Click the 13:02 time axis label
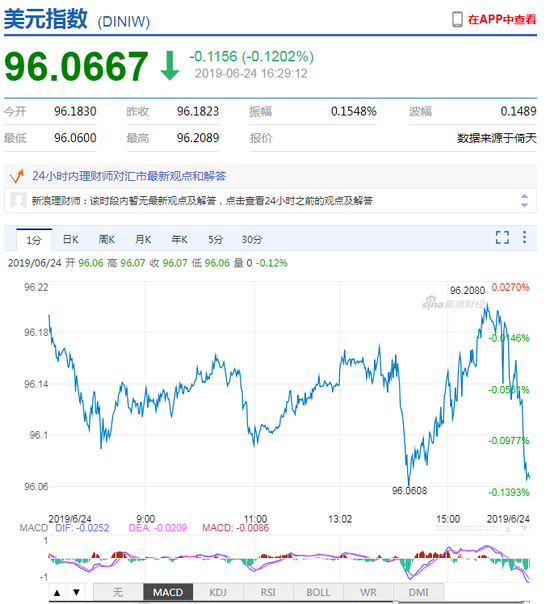Image resolution: width=550 pixels, height=604 pixels. pyautogui.click(x=340, y=519)
